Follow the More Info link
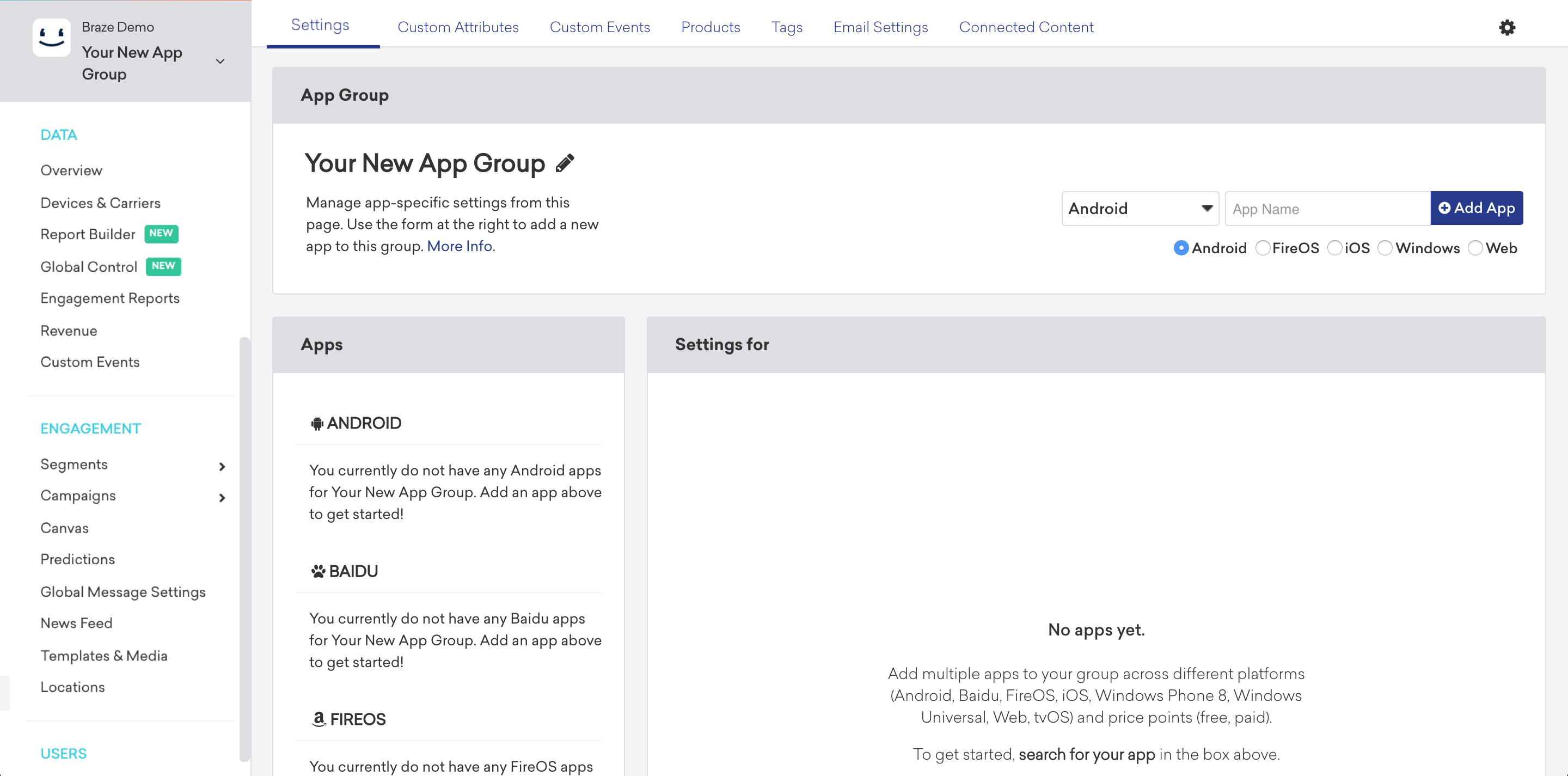This screenshot has height=776, width=1568. point(460,246)
